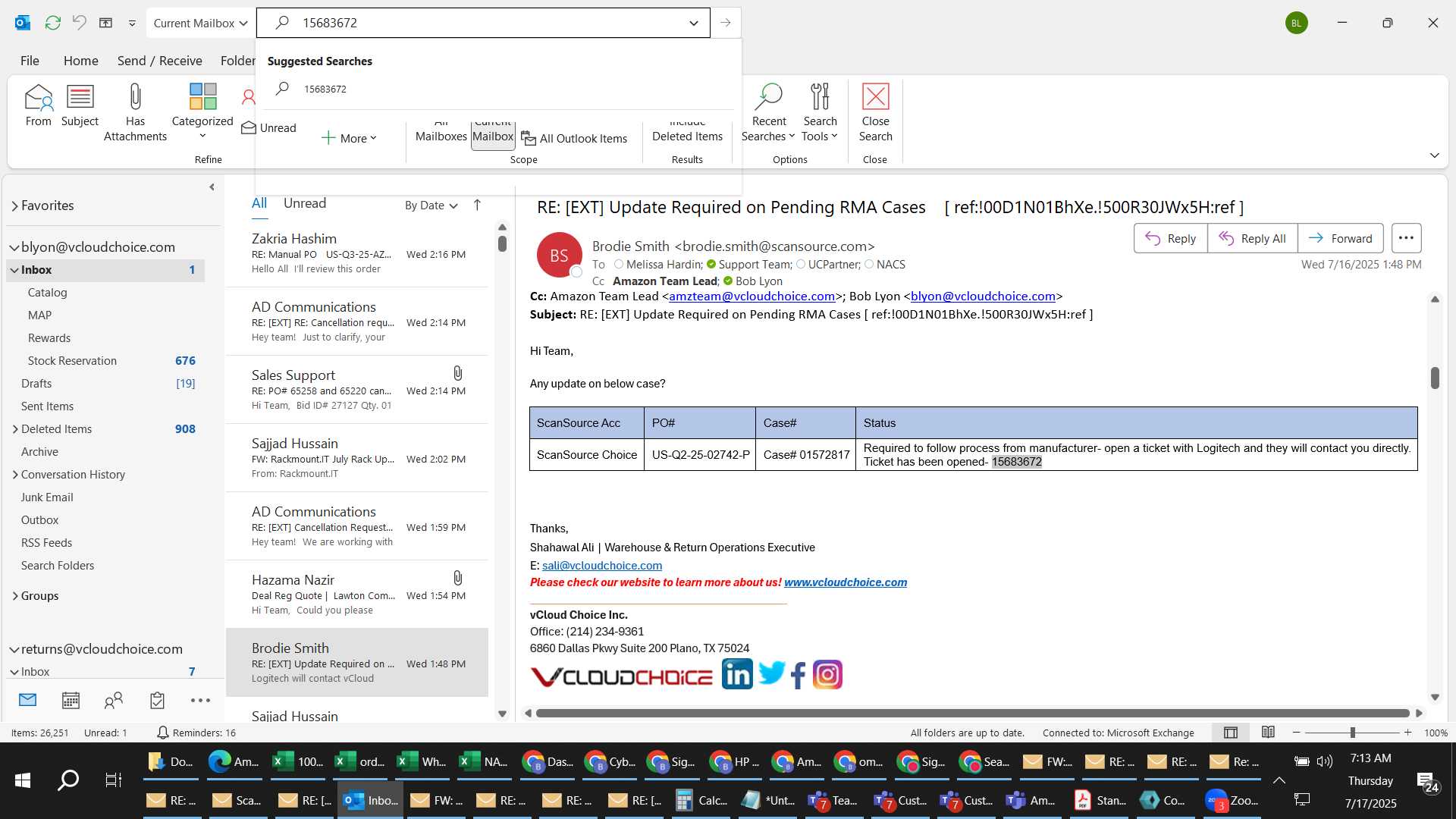Open Send / Receive tab
The width and height of the screenshot is (1456, 819).
click(x=160, y=61)
